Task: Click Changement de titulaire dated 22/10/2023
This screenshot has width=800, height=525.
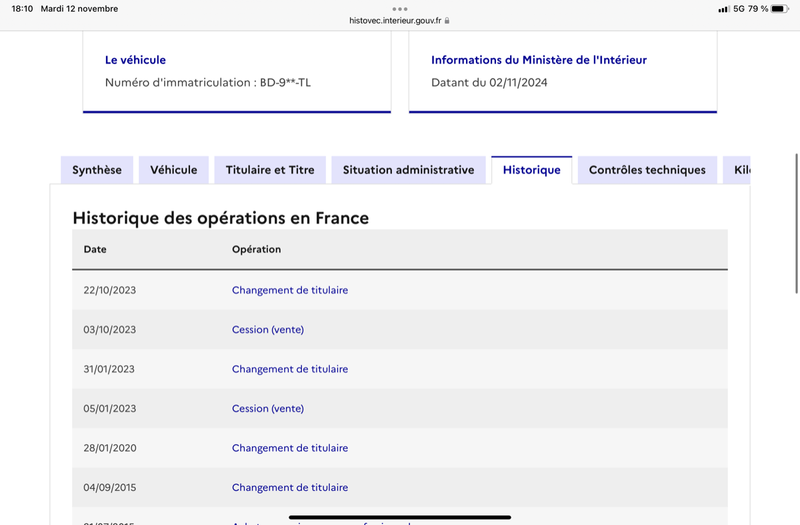Action: click(x=290, y=290)
